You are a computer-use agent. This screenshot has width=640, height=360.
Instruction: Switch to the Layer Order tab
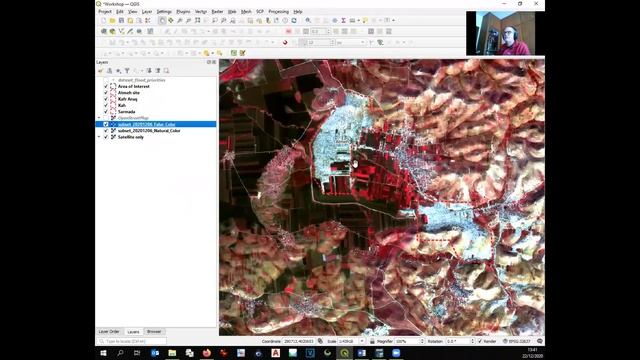point(109,332)
